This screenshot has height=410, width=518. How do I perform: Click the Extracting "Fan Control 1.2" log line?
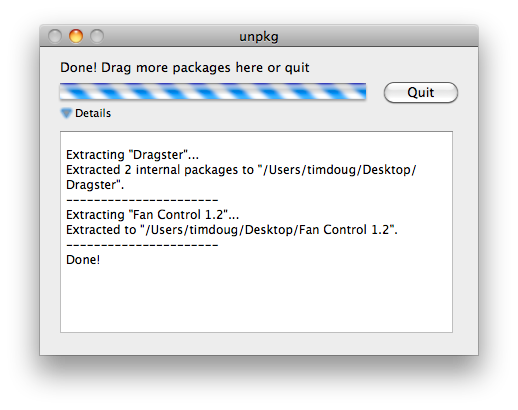152,215
